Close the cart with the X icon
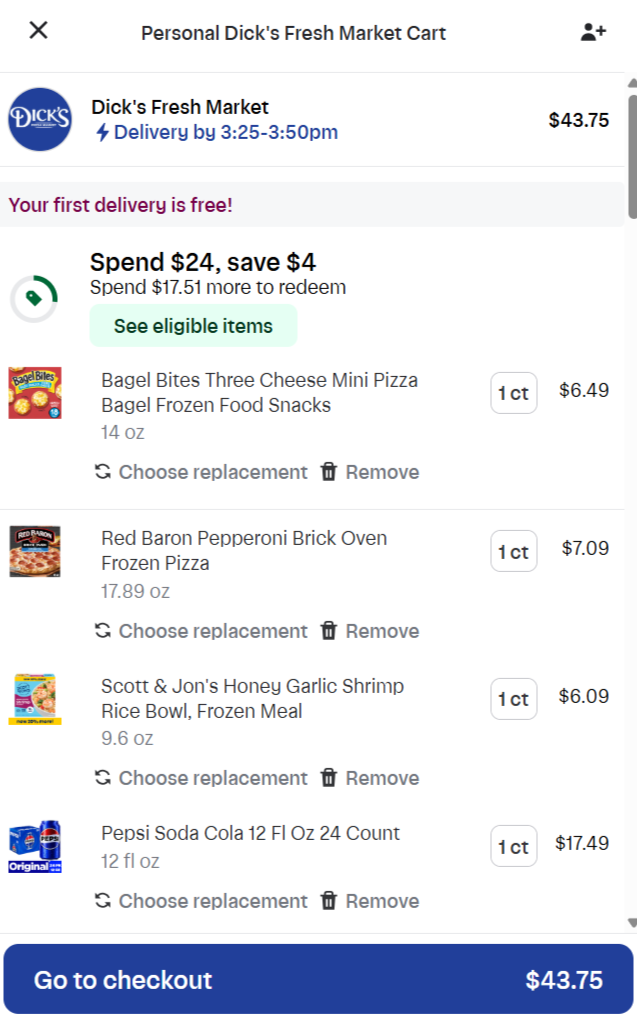The width and height of the screenshot is (637, 1023). point(38,30)
